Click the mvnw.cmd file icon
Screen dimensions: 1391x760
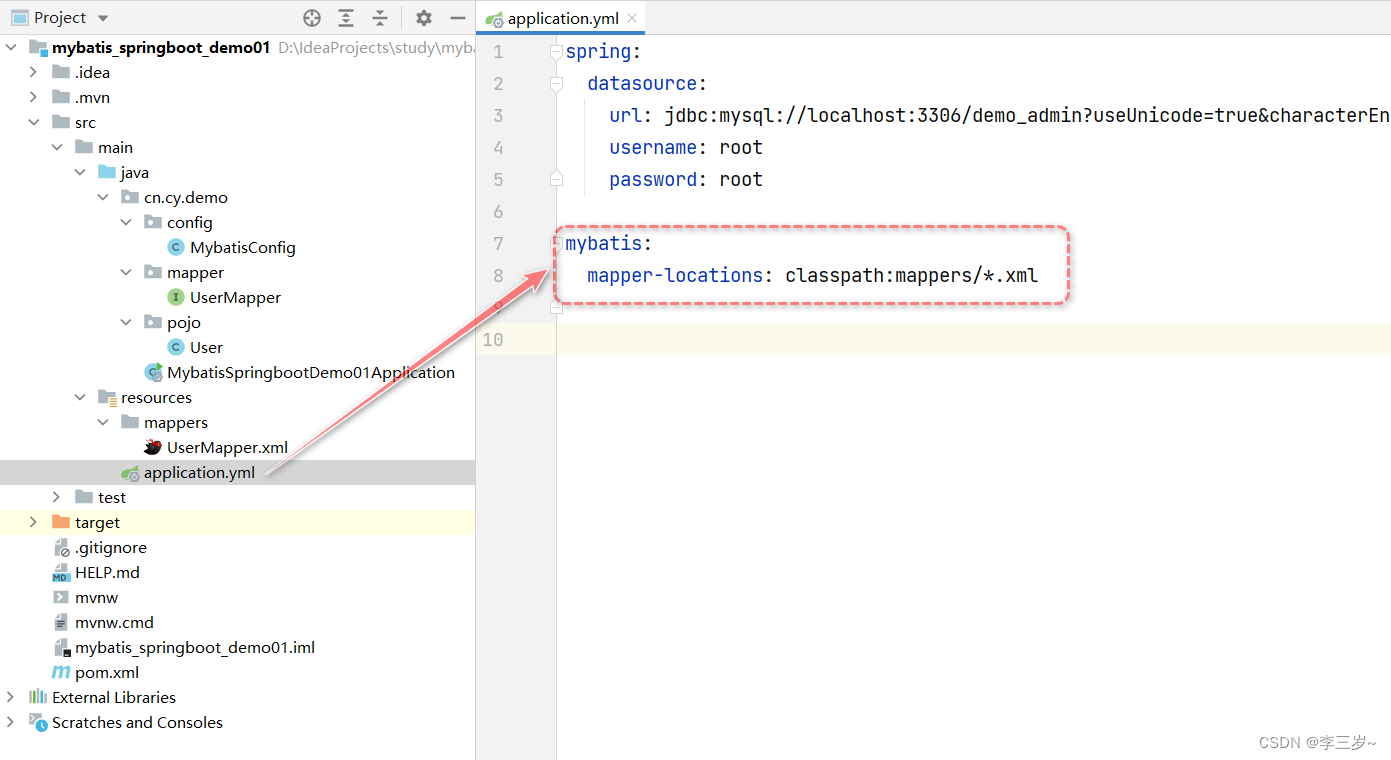click(61, 622)
